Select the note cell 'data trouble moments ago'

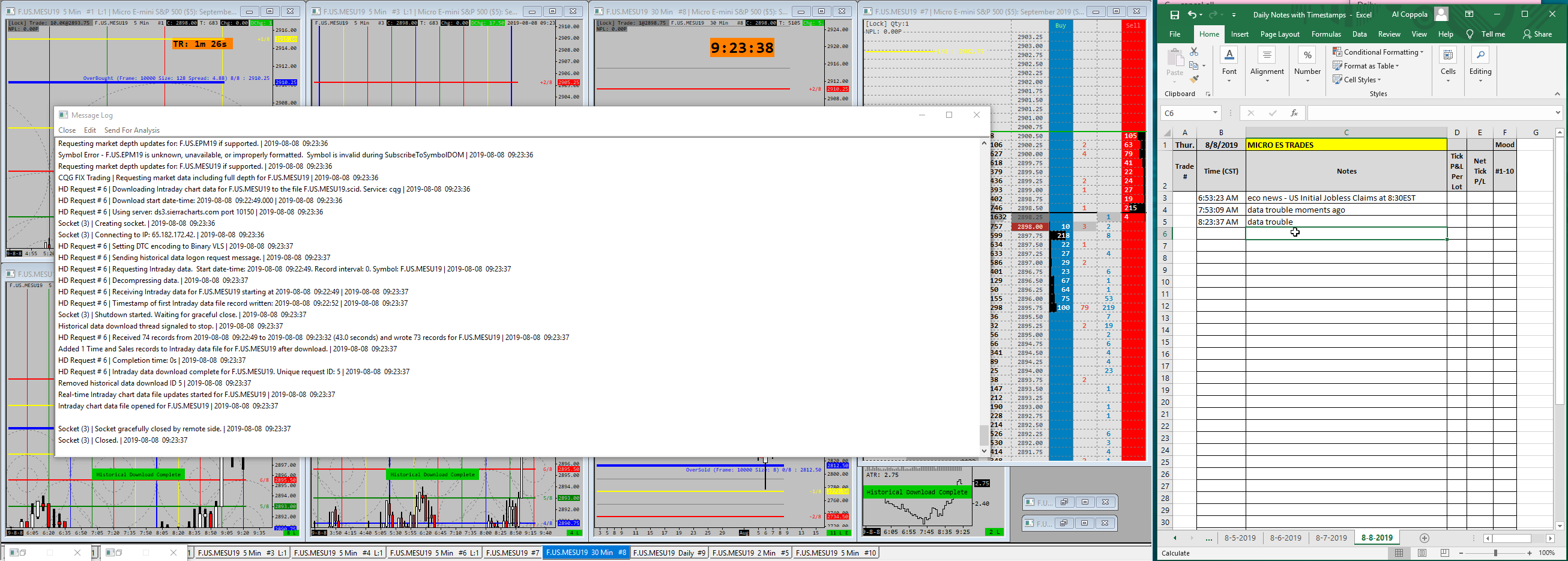point(1346,210)
